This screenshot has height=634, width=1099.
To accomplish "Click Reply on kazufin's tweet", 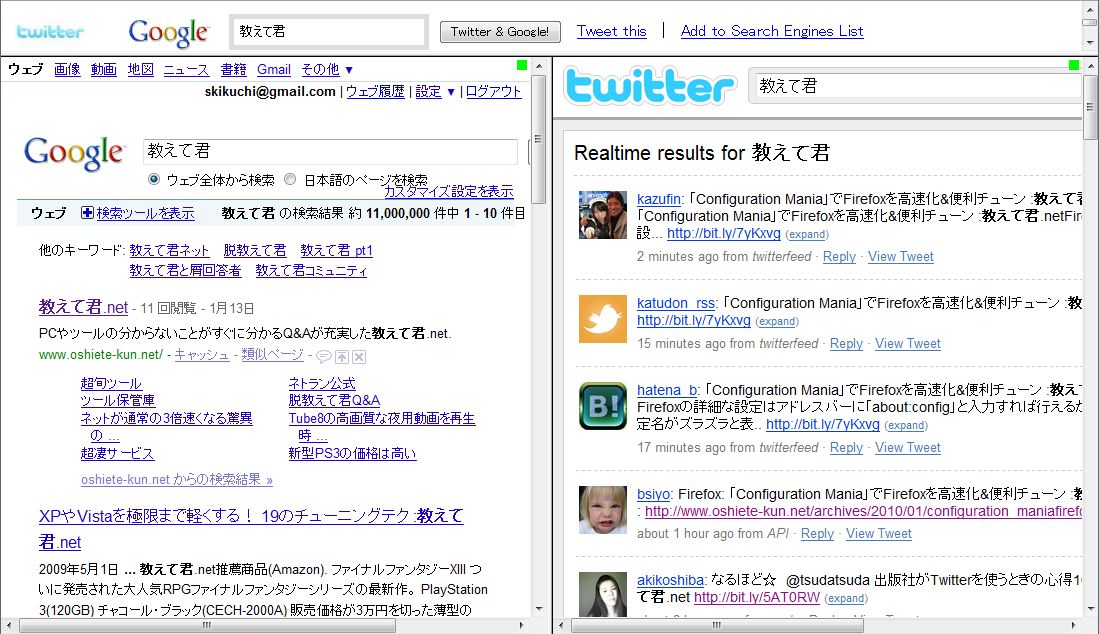I will (x=839, y=256).
